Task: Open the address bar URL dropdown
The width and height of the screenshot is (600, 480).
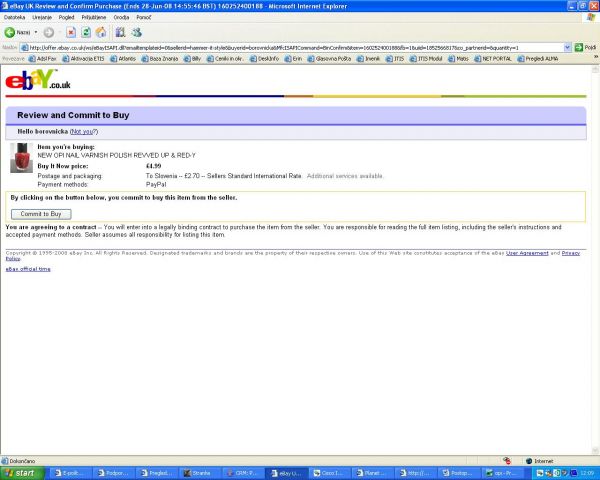Action: click(567, 47)
